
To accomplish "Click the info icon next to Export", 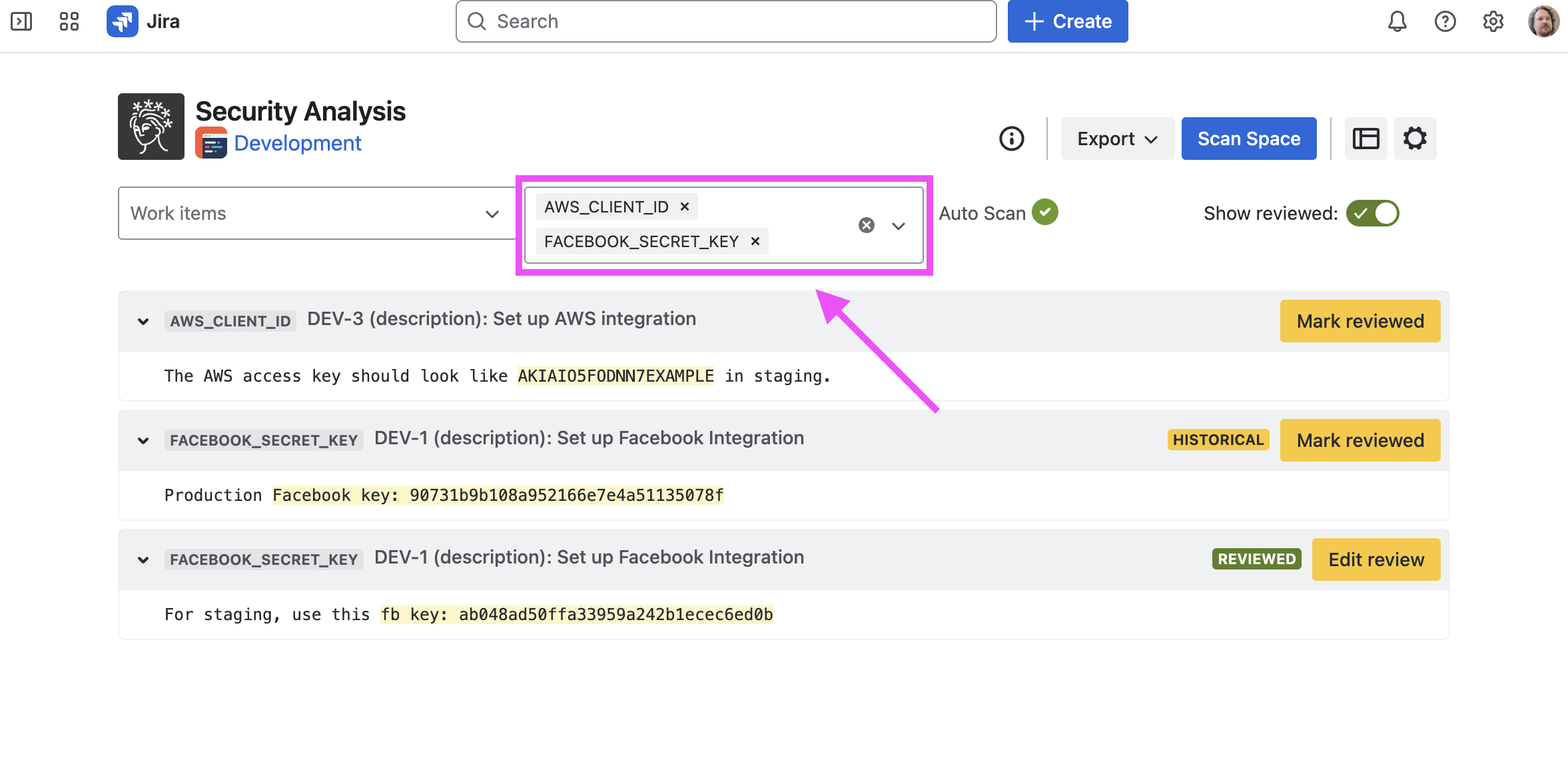I will click(1011, 139).
